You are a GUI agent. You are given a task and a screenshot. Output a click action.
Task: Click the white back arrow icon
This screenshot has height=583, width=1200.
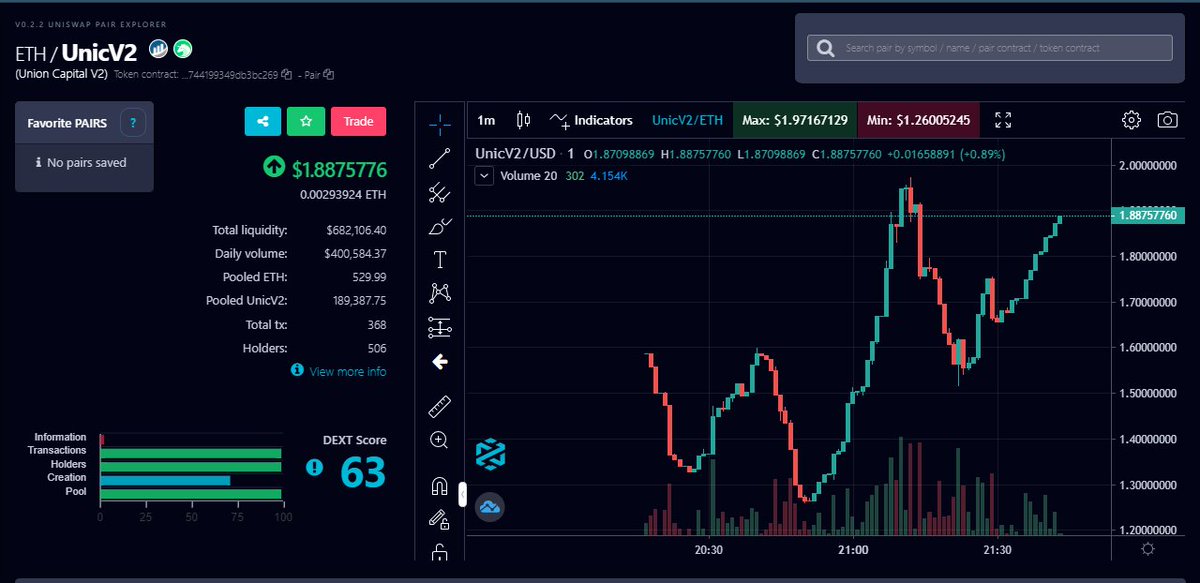pyautogui.click(x=439, y=362)
